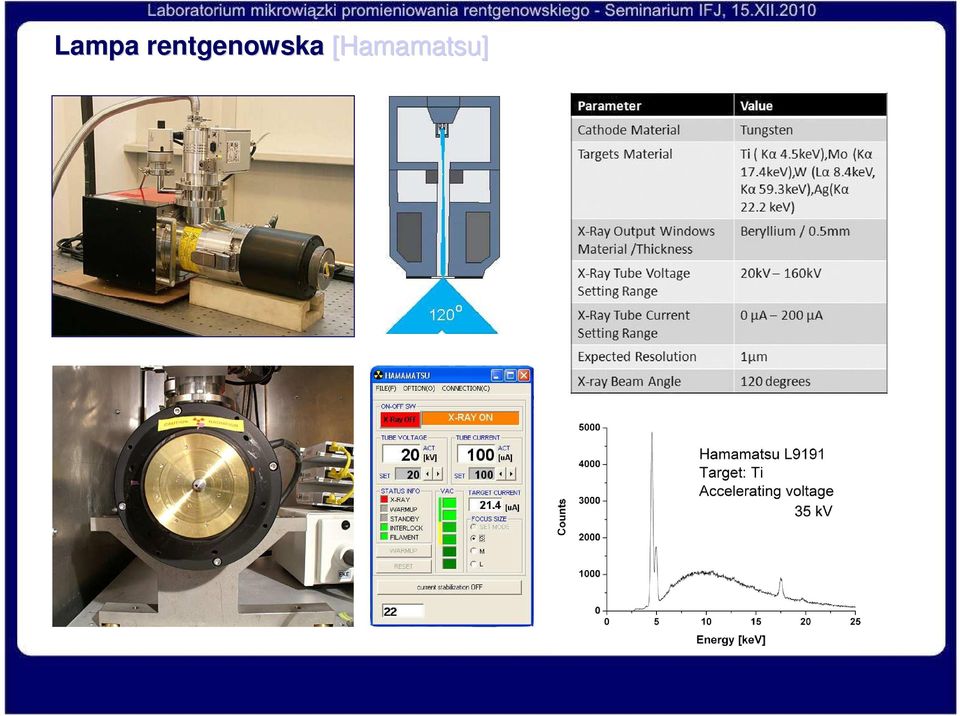Click the 'Lampa rentgenowska' slide title

point(189,46)
